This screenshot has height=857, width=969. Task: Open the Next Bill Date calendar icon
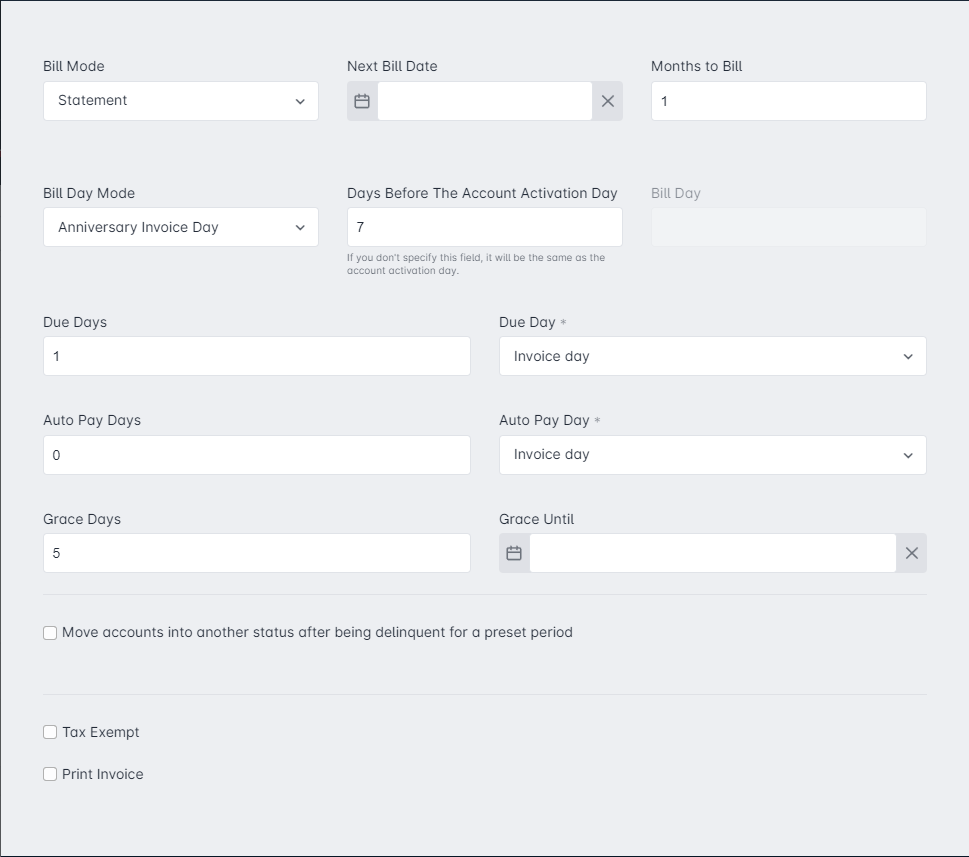click(x=362, y=101)
